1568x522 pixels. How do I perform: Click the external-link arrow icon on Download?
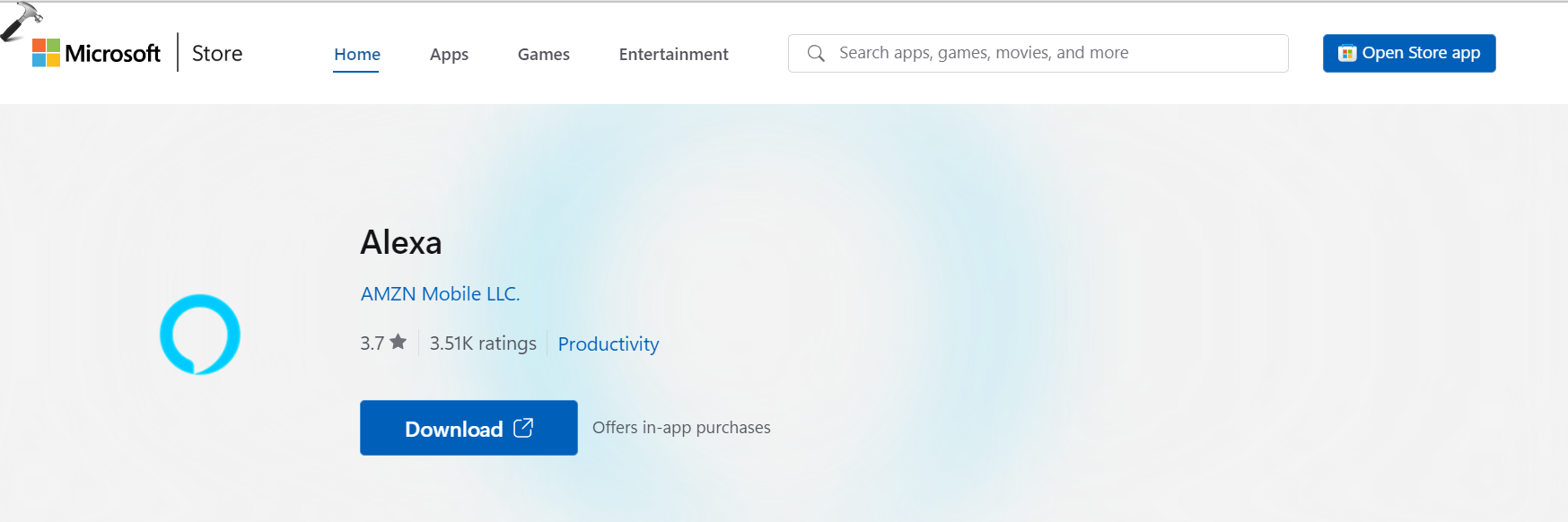point(523,428)
